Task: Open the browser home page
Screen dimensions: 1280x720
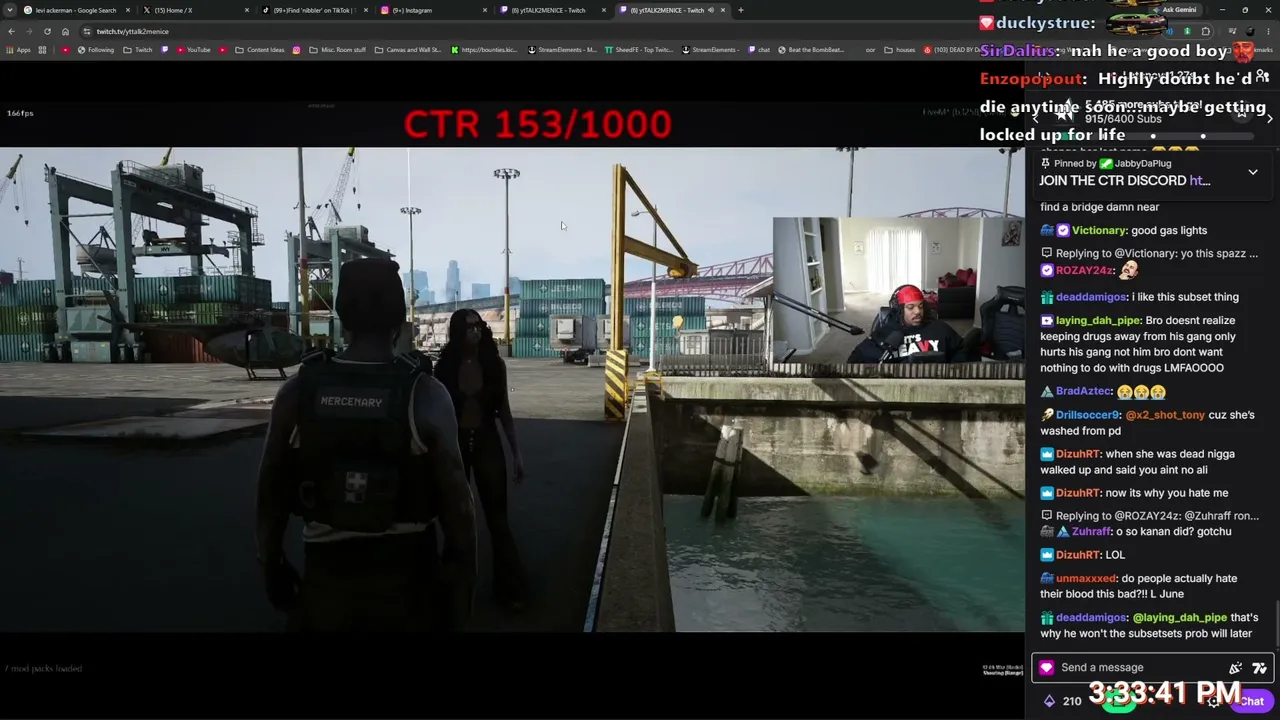Action: 66,31
